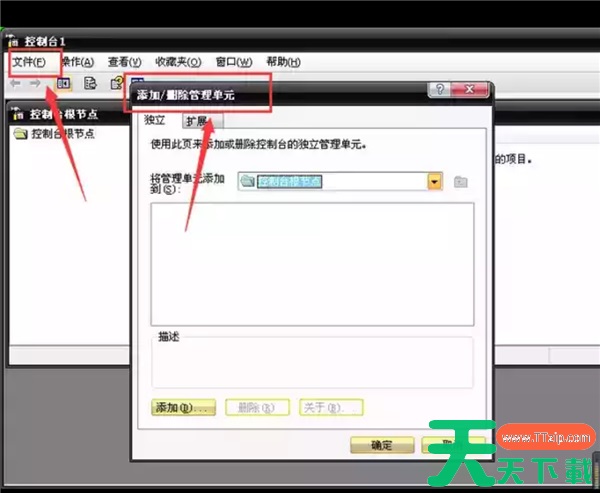Click the 描述 description box

coord(312,362)
